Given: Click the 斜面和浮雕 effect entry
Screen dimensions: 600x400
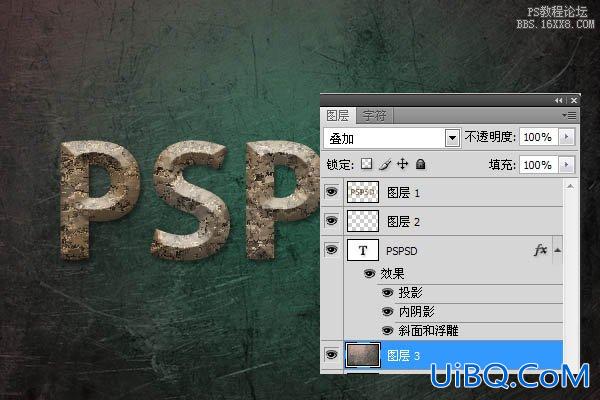Looking at the screenshot, I should pos(428,330).
